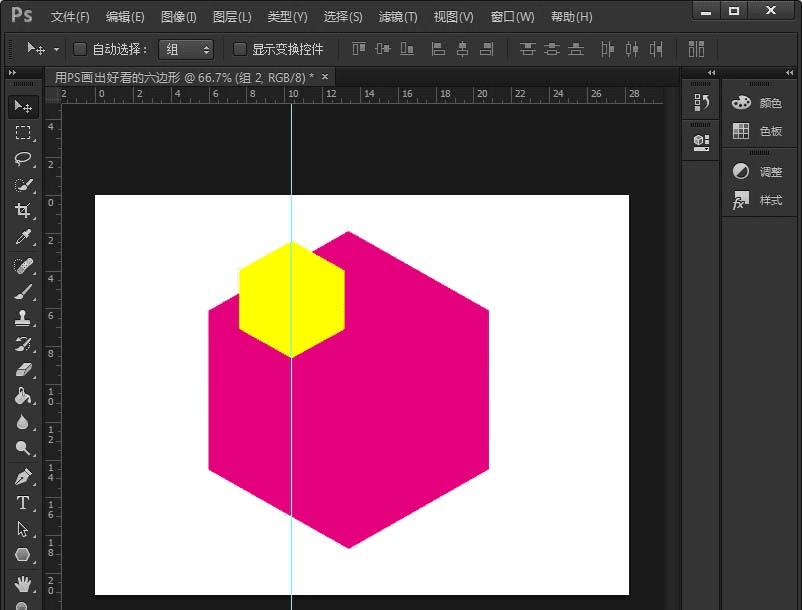Enable the 自动选择 checkbox
The height and width of the screenshot is (610, 802).
[80, 49]
